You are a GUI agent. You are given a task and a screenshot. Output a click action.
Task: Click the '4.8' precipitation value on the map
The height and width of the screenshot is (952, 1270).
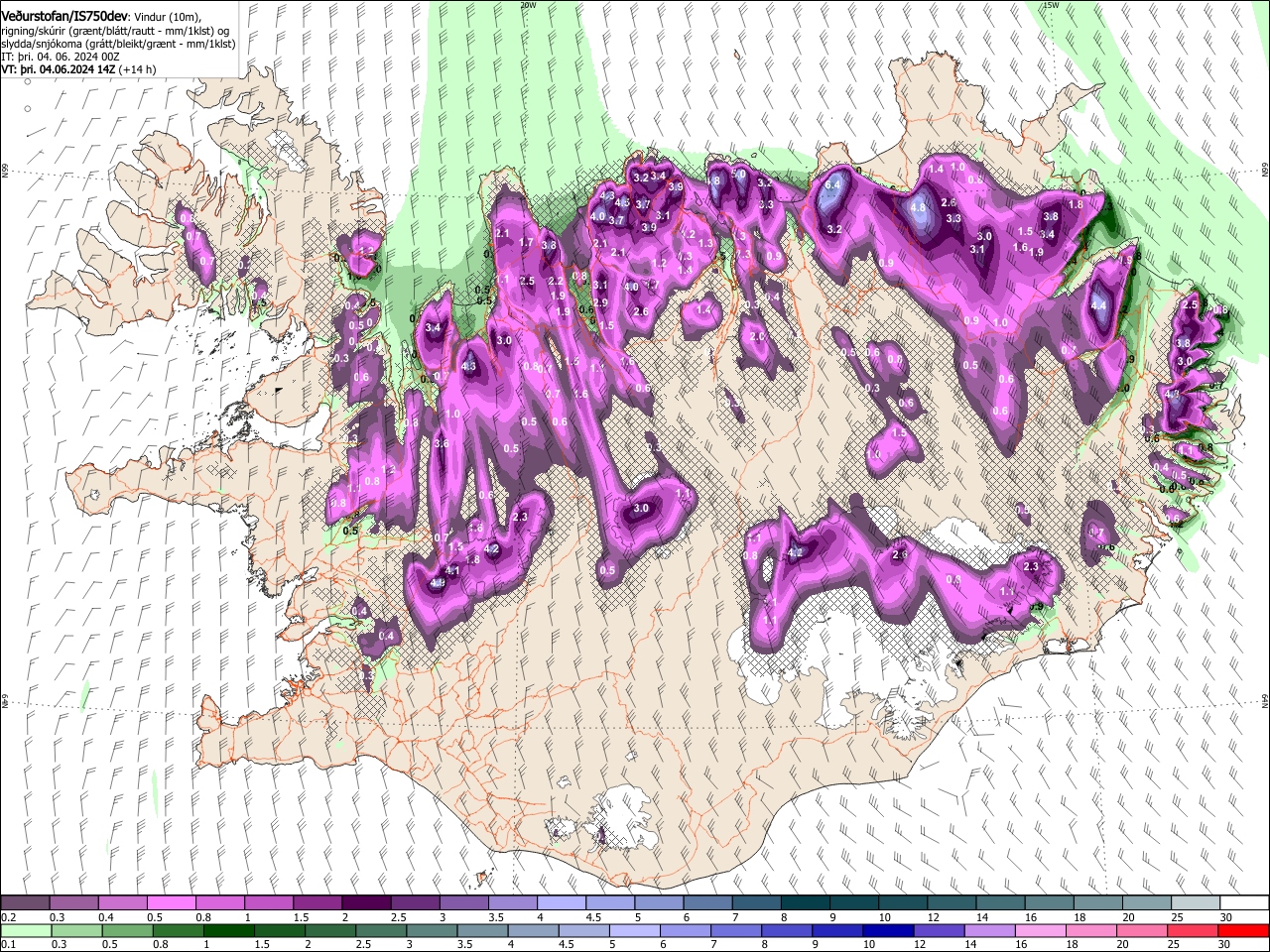click(x=918, y=207)
